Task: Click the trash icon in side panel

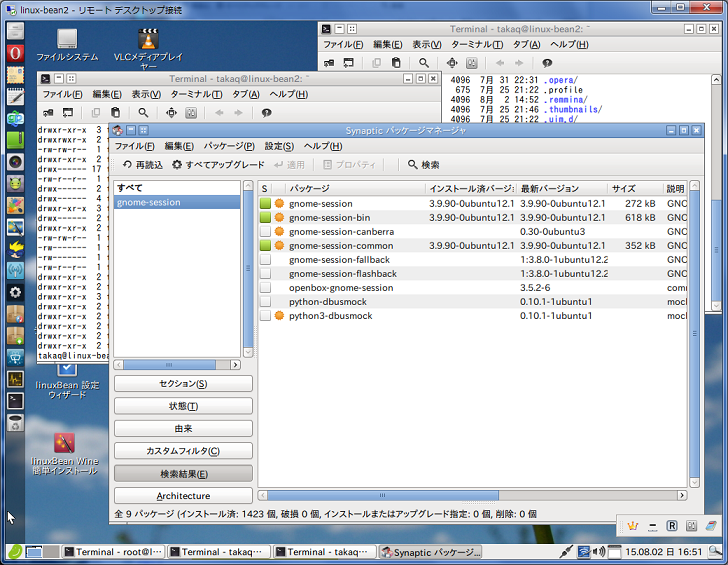Action: 15,422
